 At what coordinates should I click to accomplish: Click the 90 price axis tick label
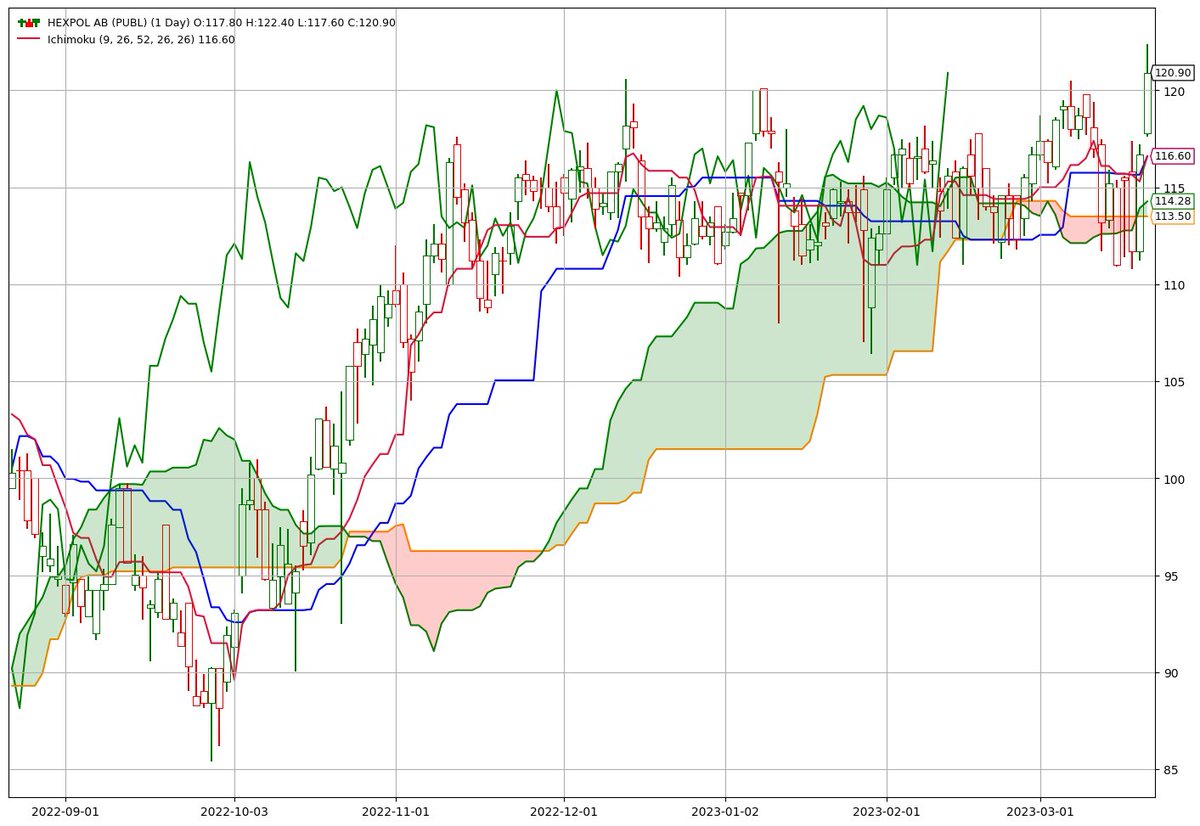click(x=1170, y=673)
